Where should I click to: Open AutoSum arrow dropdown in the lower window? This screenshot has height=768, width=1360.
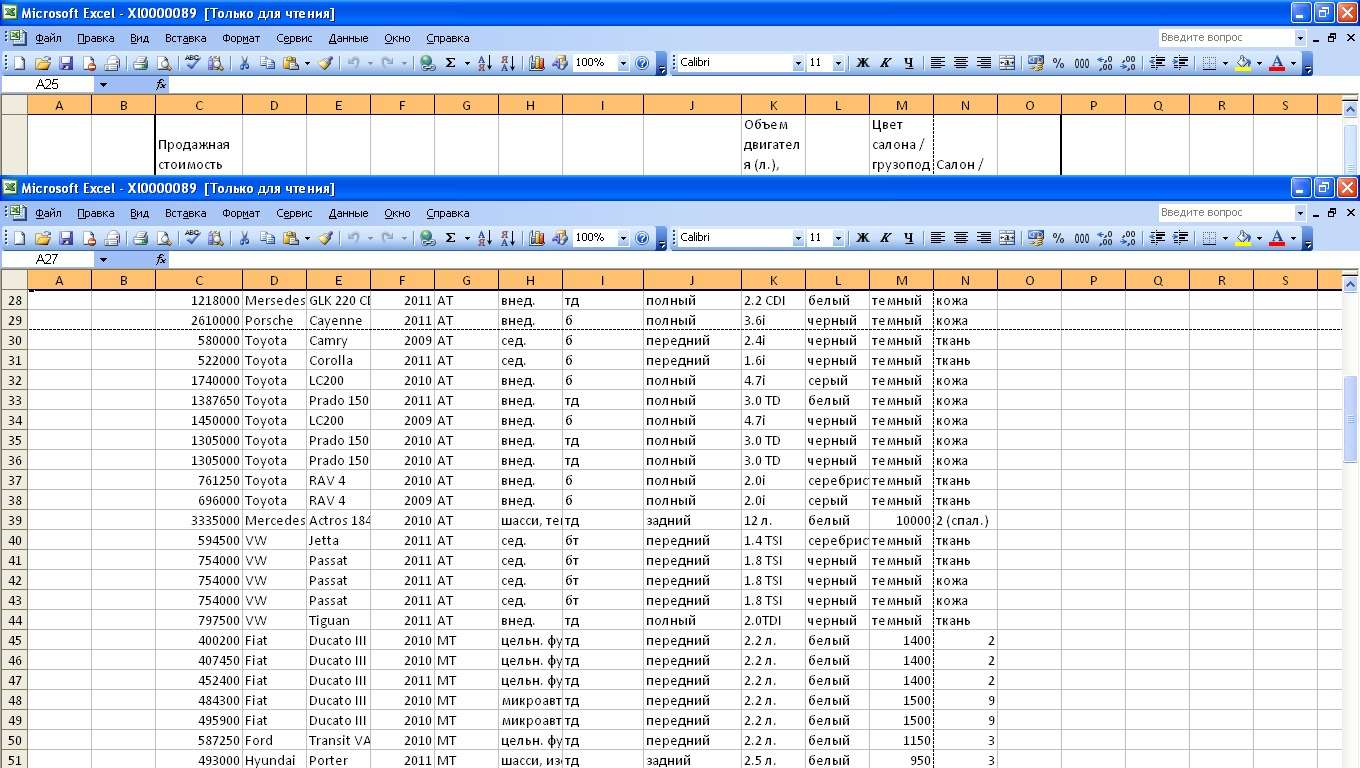466,238
